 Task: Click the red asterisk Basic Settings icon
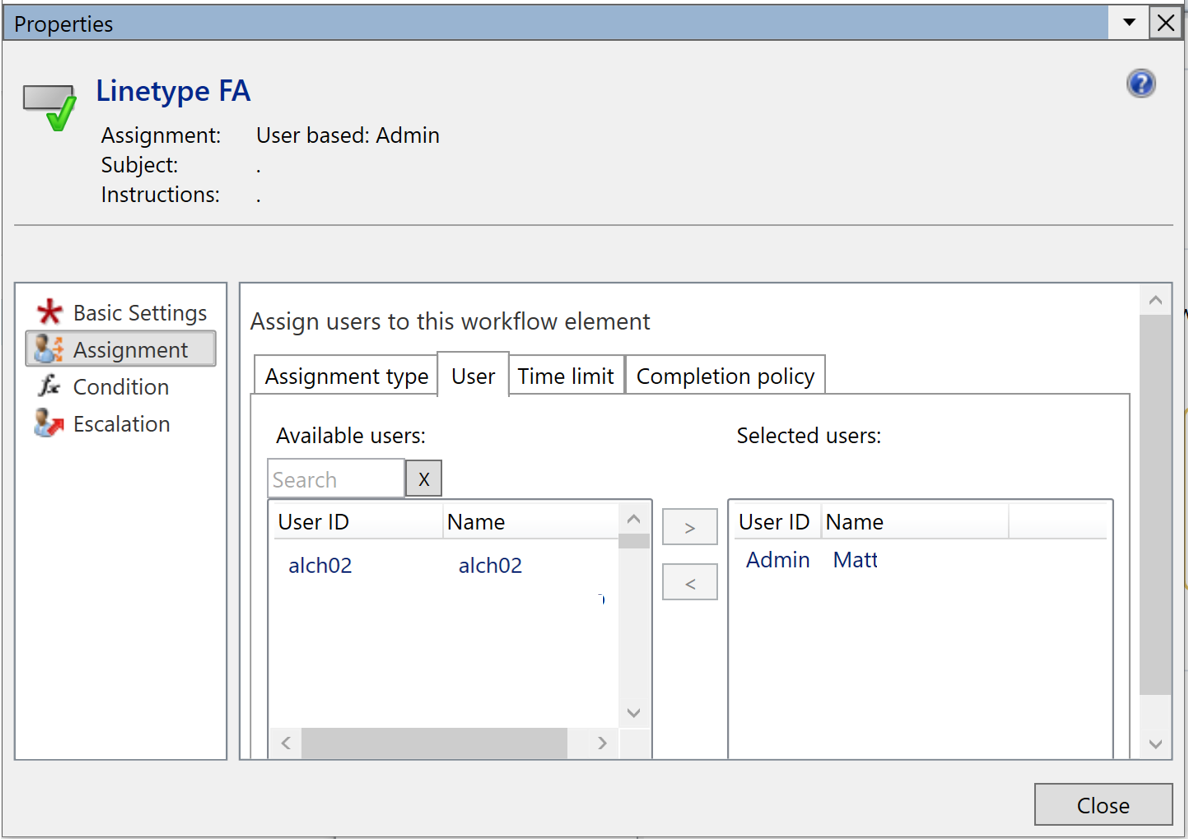coord(49,311)
